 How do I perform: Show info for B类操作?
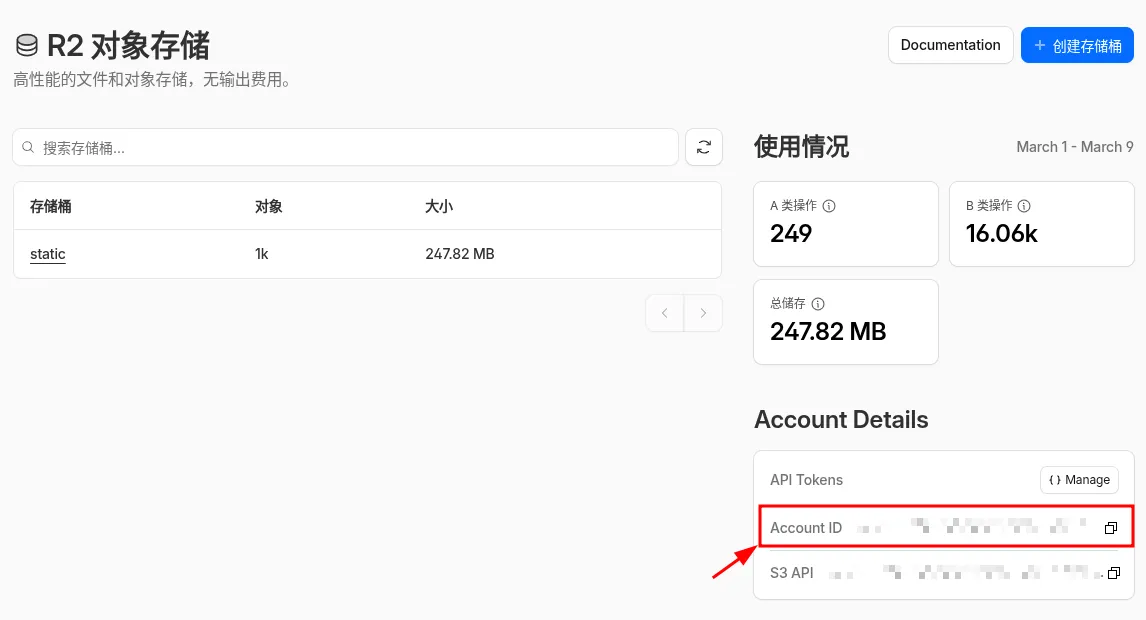click(x=1024, y=206)
